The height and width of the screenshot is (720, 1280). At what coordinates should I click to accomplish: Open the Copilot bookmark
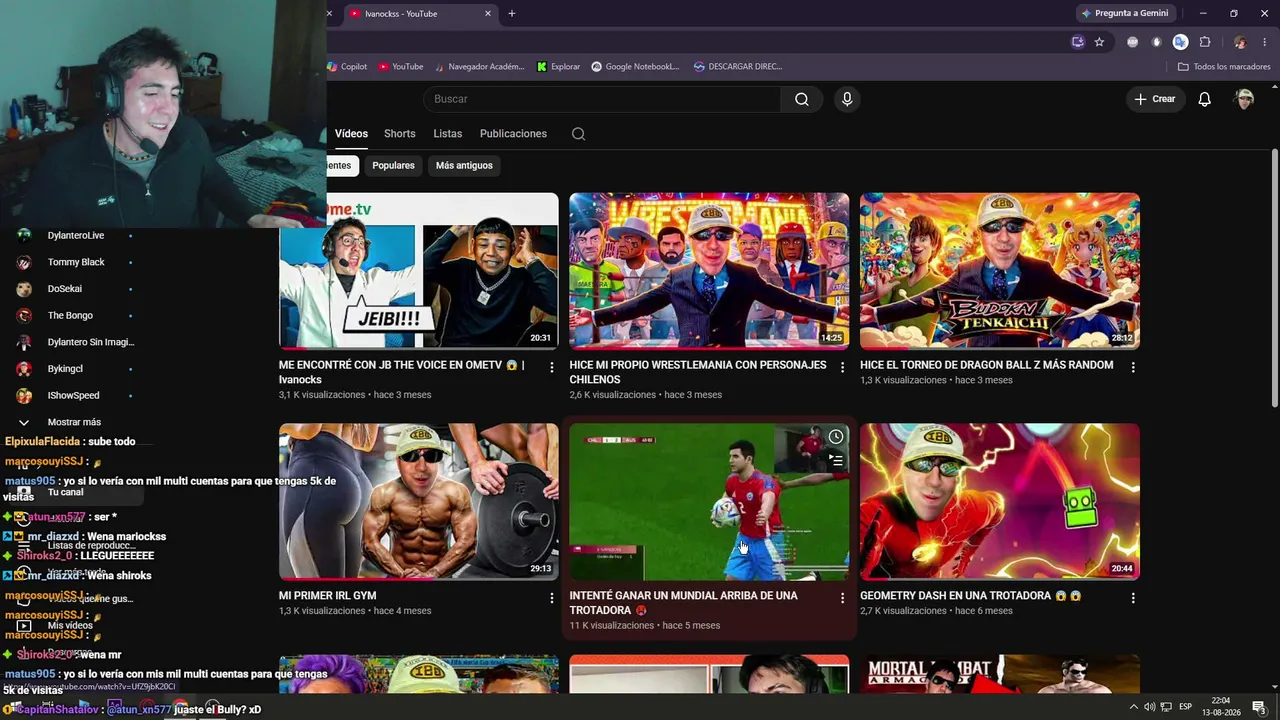[x=348, y=67]
